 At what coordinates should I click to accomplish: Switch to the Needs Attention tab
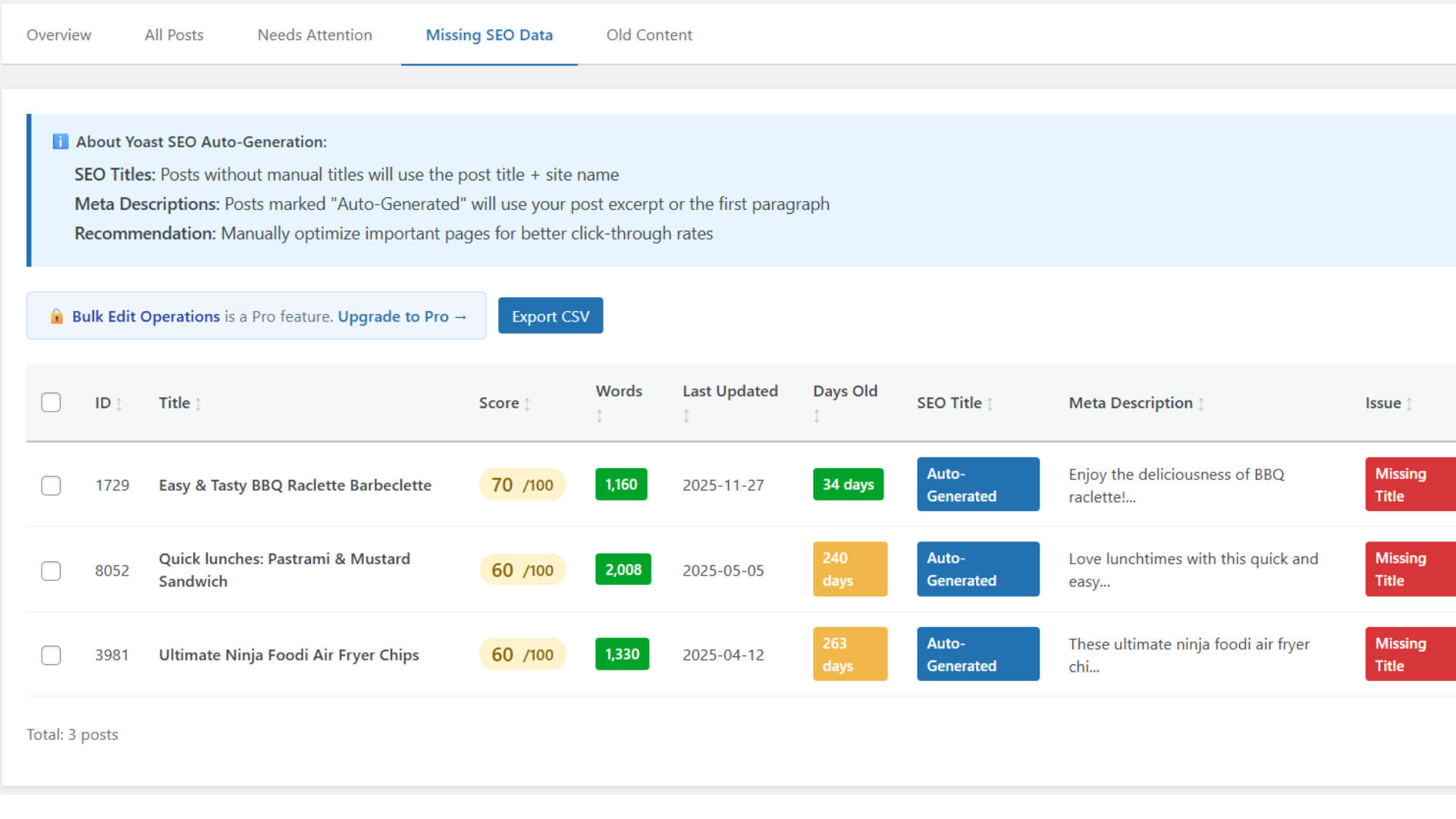(x=315, y=35)
